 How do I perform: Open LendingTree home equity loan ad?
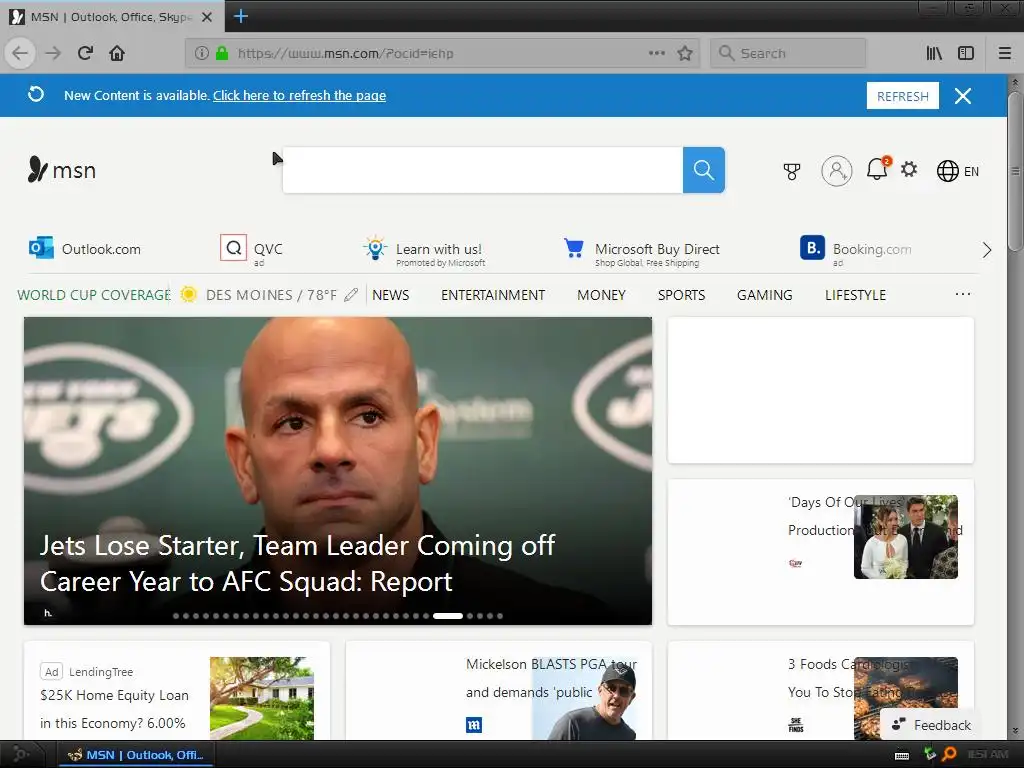[x=114, y=709]
